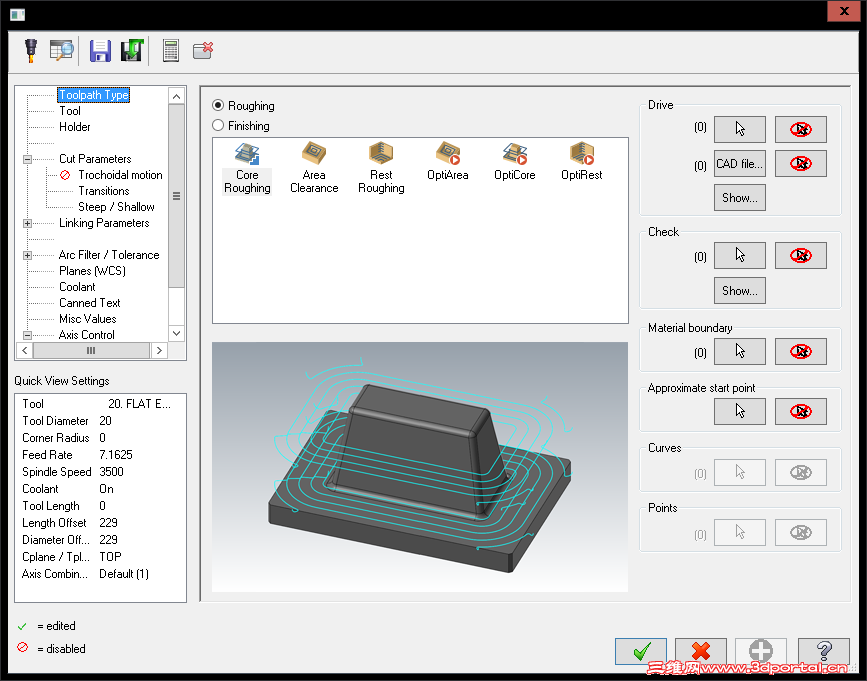867x681 pixels.
Task: Click the tree scroll up arrow
Action: click(x=176, y=96)
